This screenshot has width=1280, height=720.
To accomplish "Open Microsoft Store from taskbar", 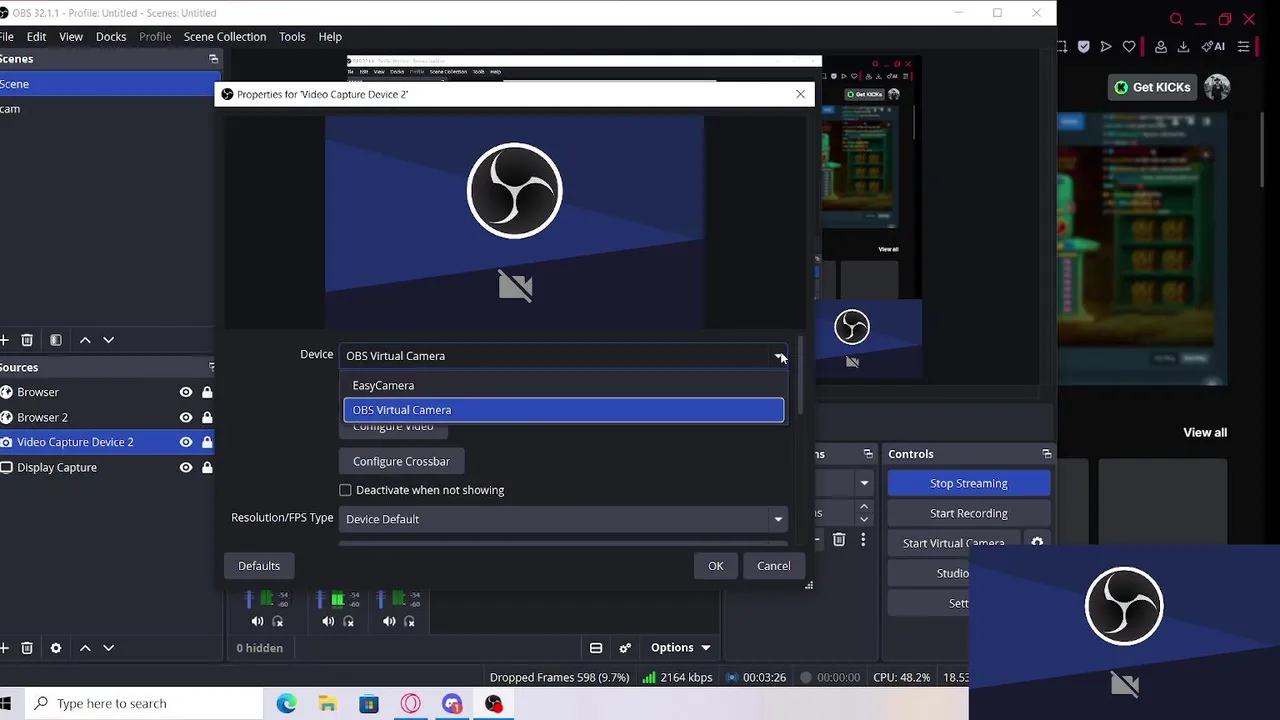I will (369, 704).
